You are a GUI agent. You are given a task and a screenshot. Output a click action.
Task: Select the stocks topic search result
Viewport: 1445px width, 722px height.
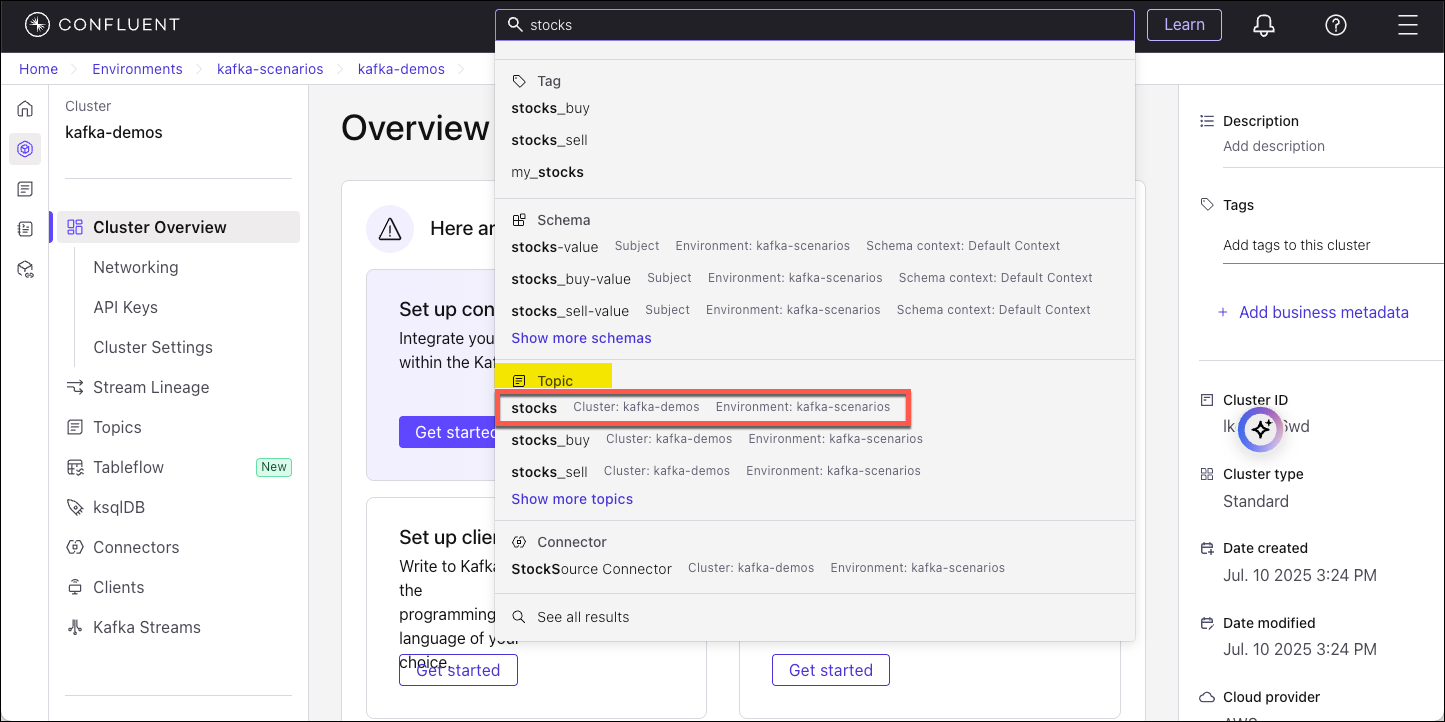[534, 407]
